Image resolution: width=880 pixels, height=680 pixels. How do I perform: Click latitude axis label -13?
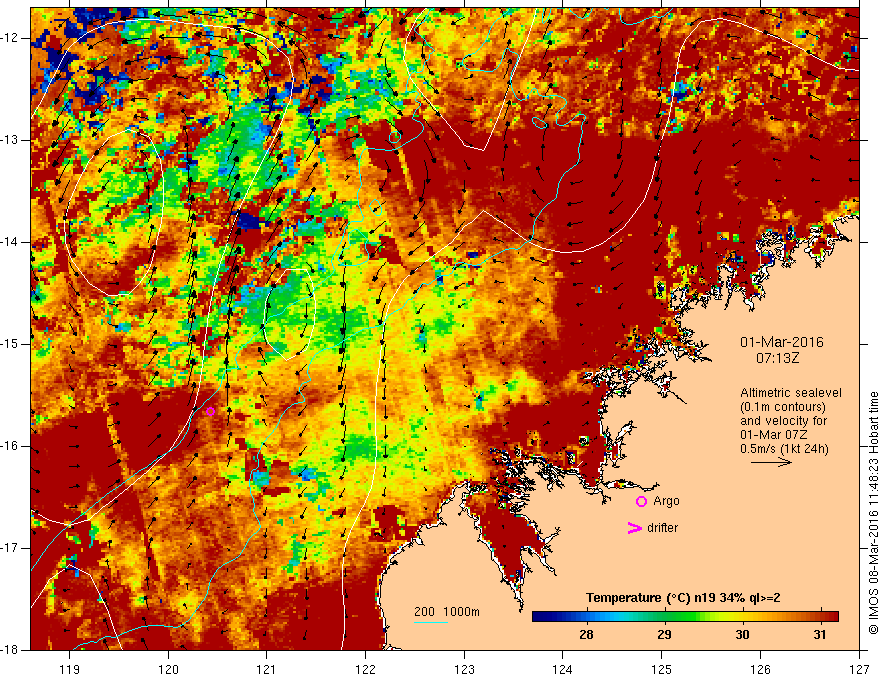pyautogui.click(x=10, y=140)
